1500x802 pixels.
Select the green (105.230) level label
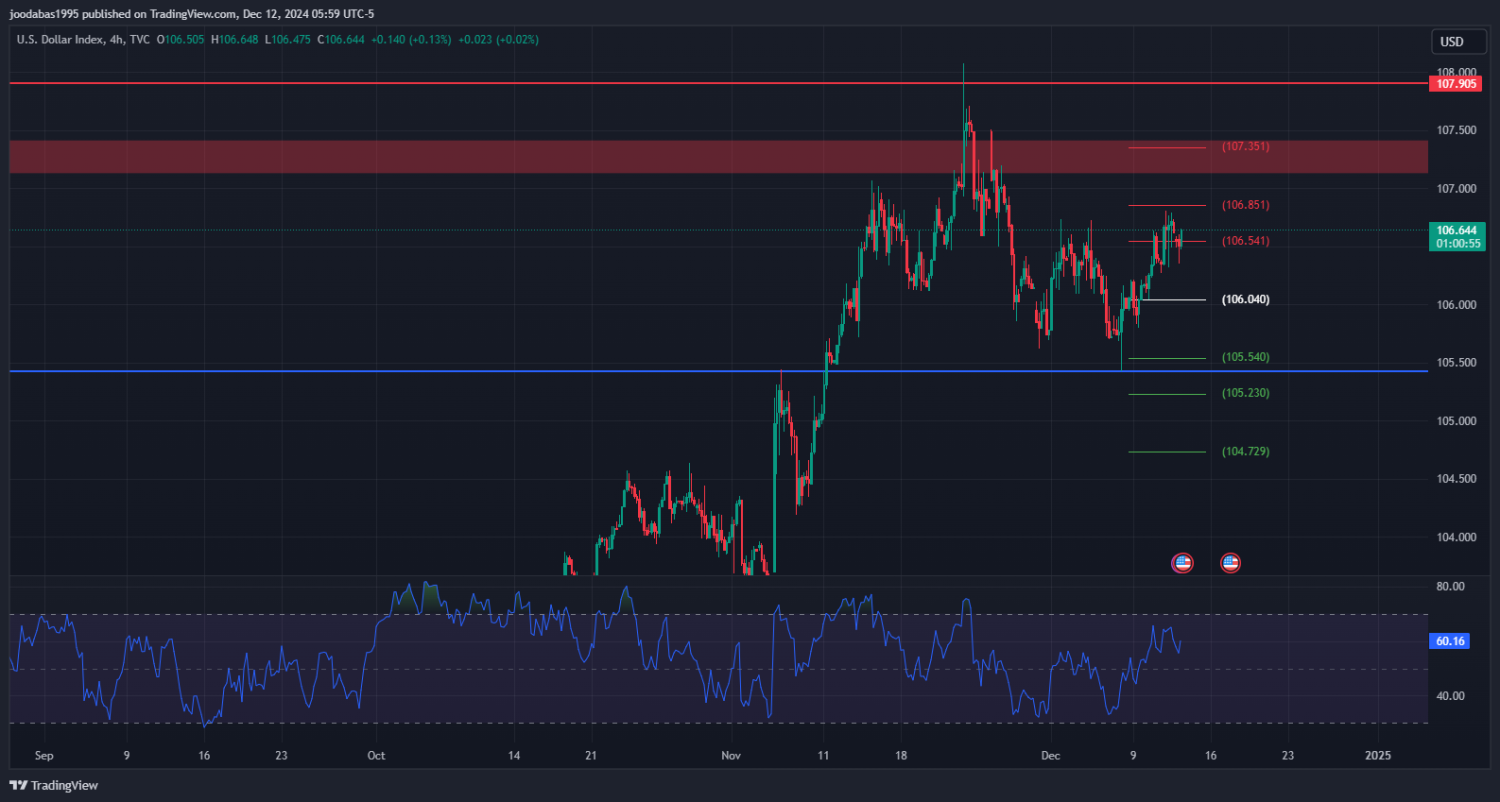(x=1245, y=393)
